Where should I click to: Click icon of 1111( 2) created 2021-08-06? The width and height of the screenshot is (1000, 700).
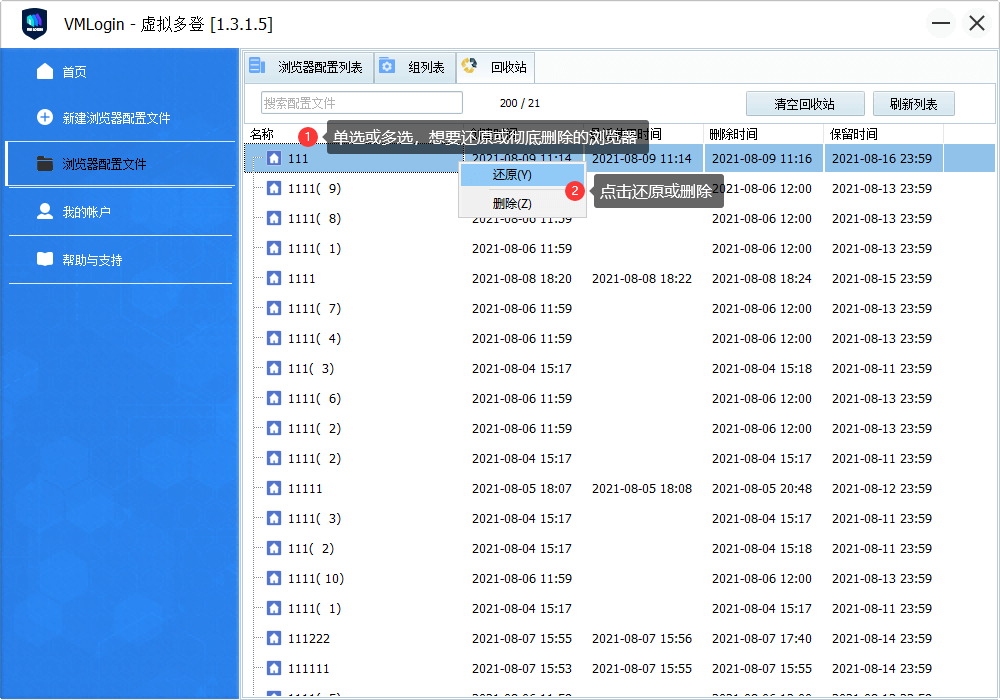[x=274, y=428]
